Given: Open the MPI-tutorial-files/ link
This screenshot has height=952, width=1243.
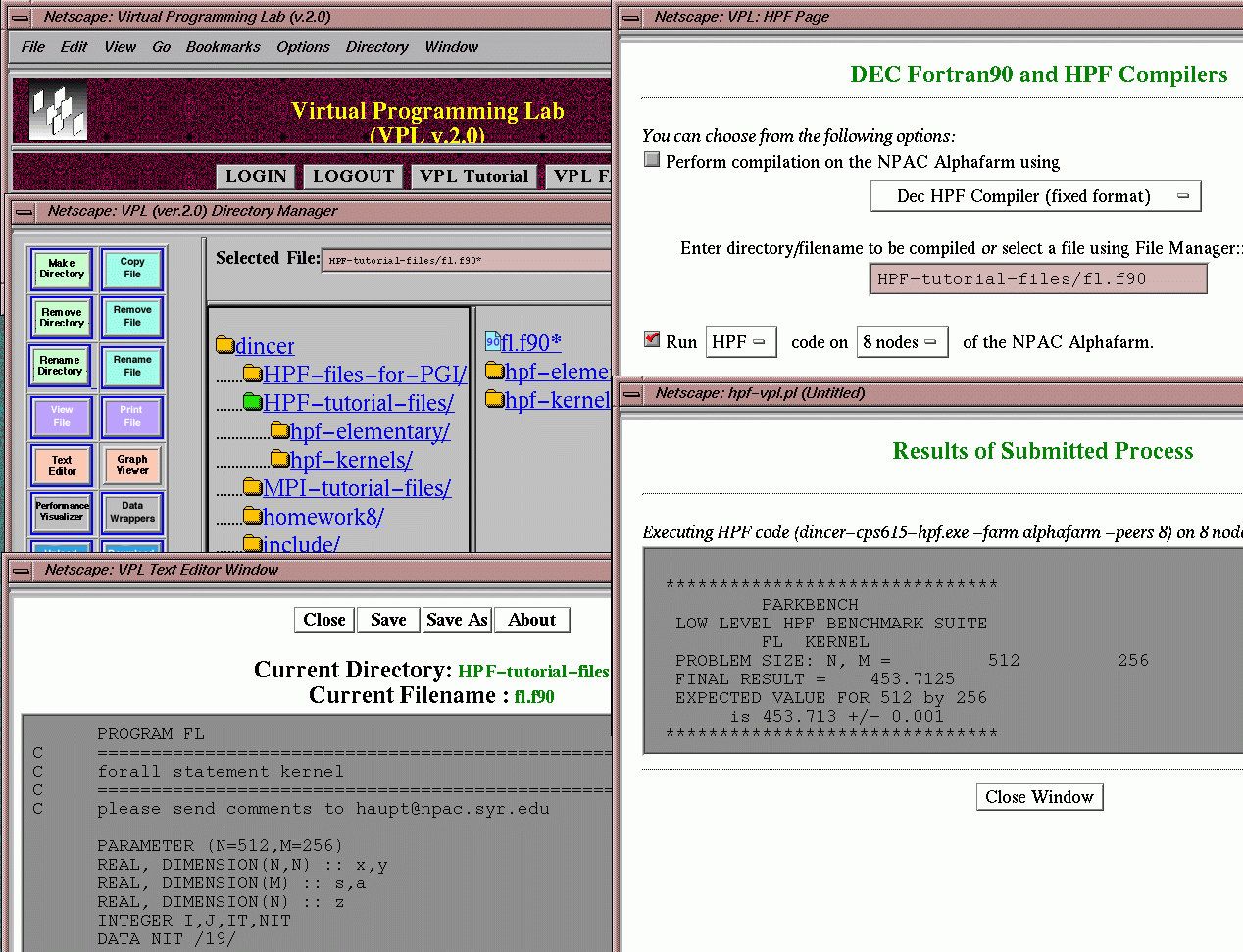Looking at the screenshot, I should coord(357,488).
